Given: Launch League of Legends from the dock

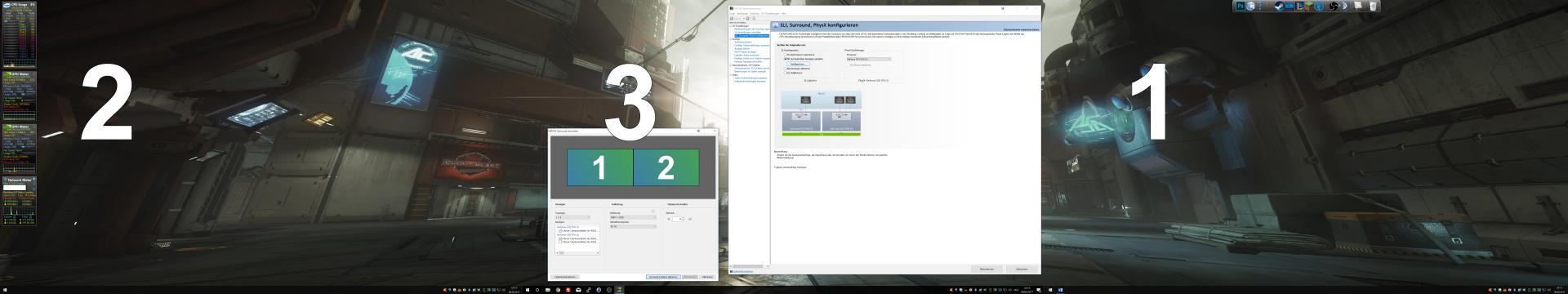Looking at the screenshot, I should coord(1299,6).
